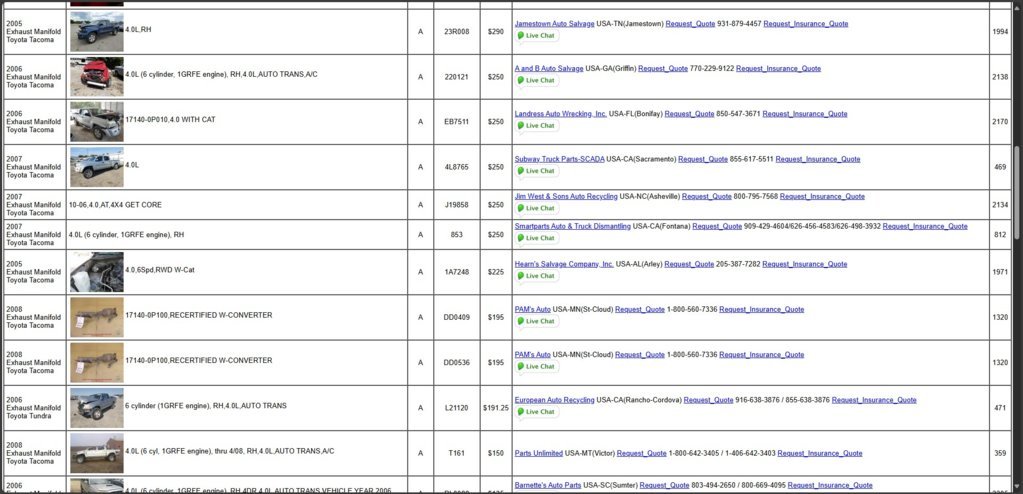Select the $150 price cell

click(x=496, y=453)
